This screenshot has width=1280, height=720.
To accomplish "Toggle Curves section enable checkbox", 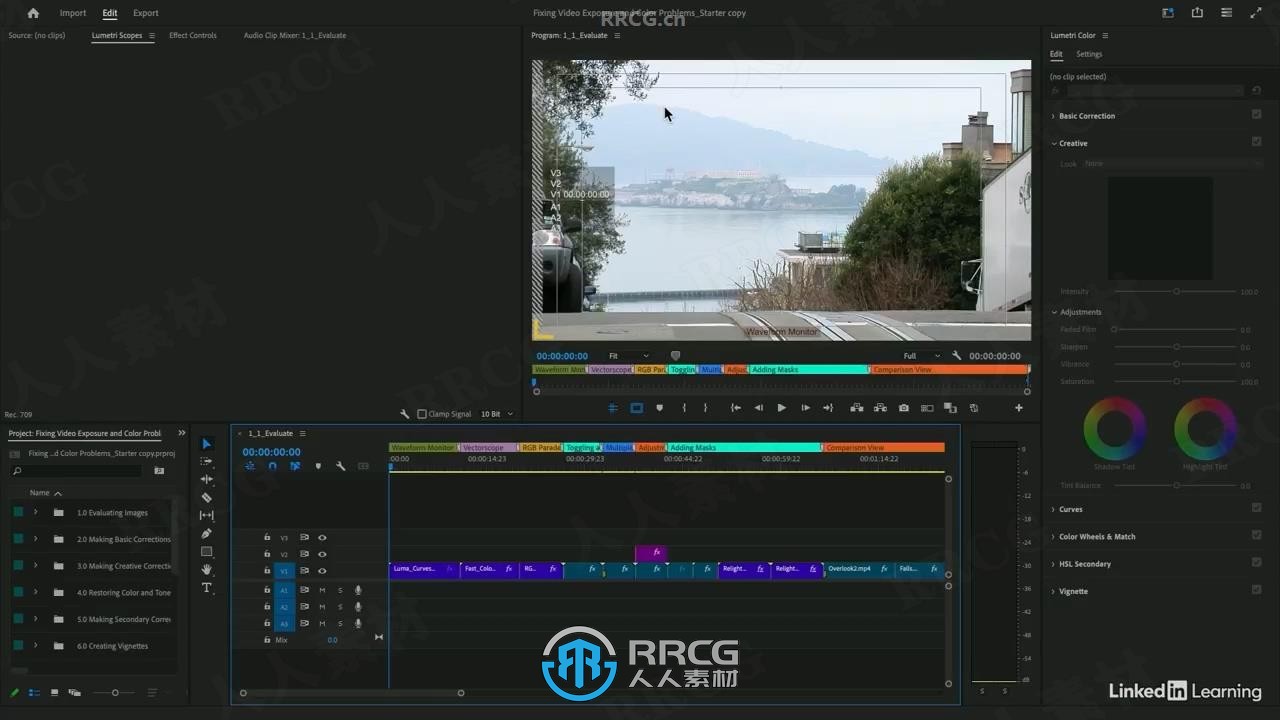I will [1257, 508].
